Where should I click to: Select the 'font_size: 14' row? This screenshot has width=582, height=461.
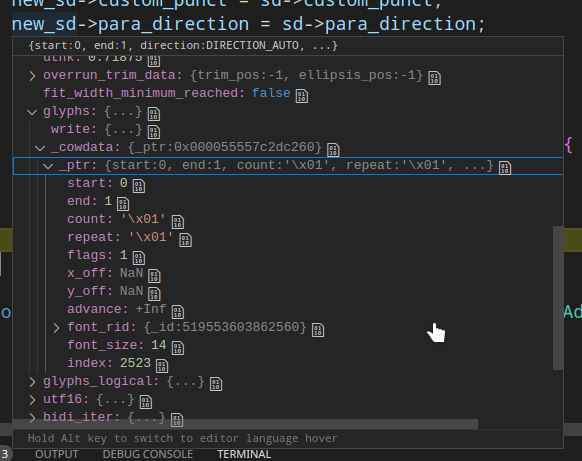coord(288,346)
